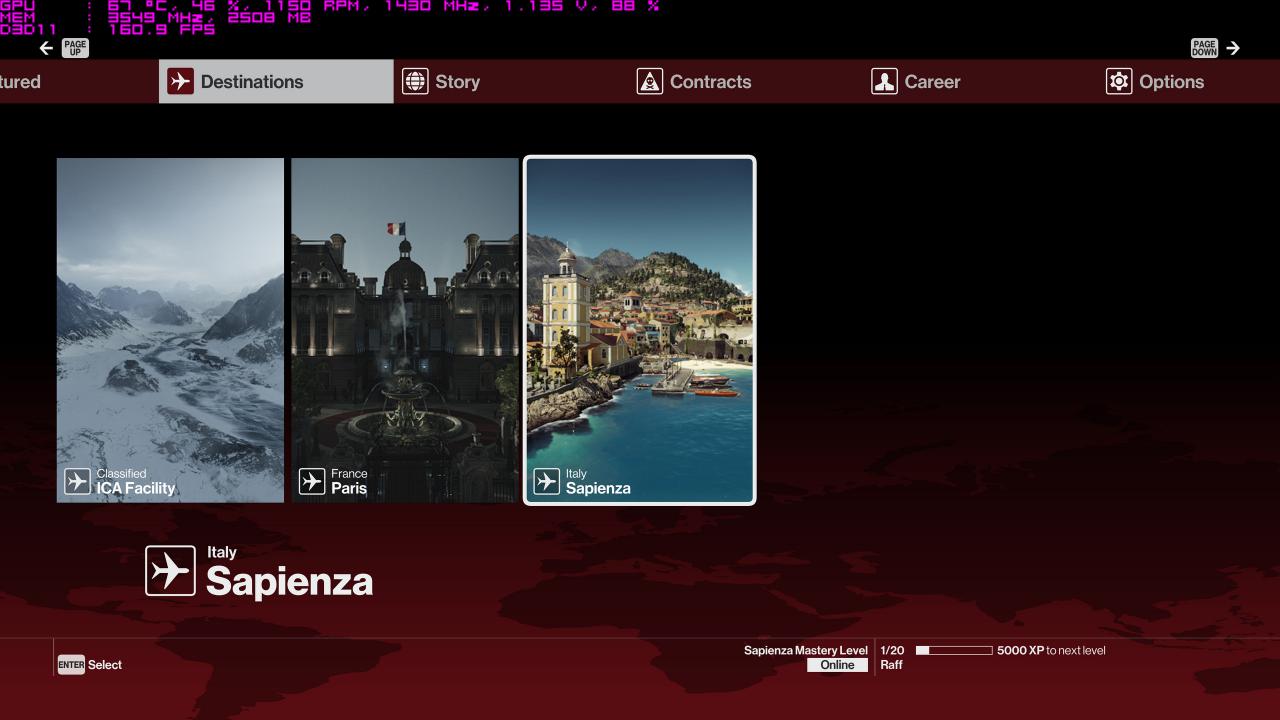This screenshot has width=1280, height=720.
Task: Click Paris title on second card
Action: point(349,489)
